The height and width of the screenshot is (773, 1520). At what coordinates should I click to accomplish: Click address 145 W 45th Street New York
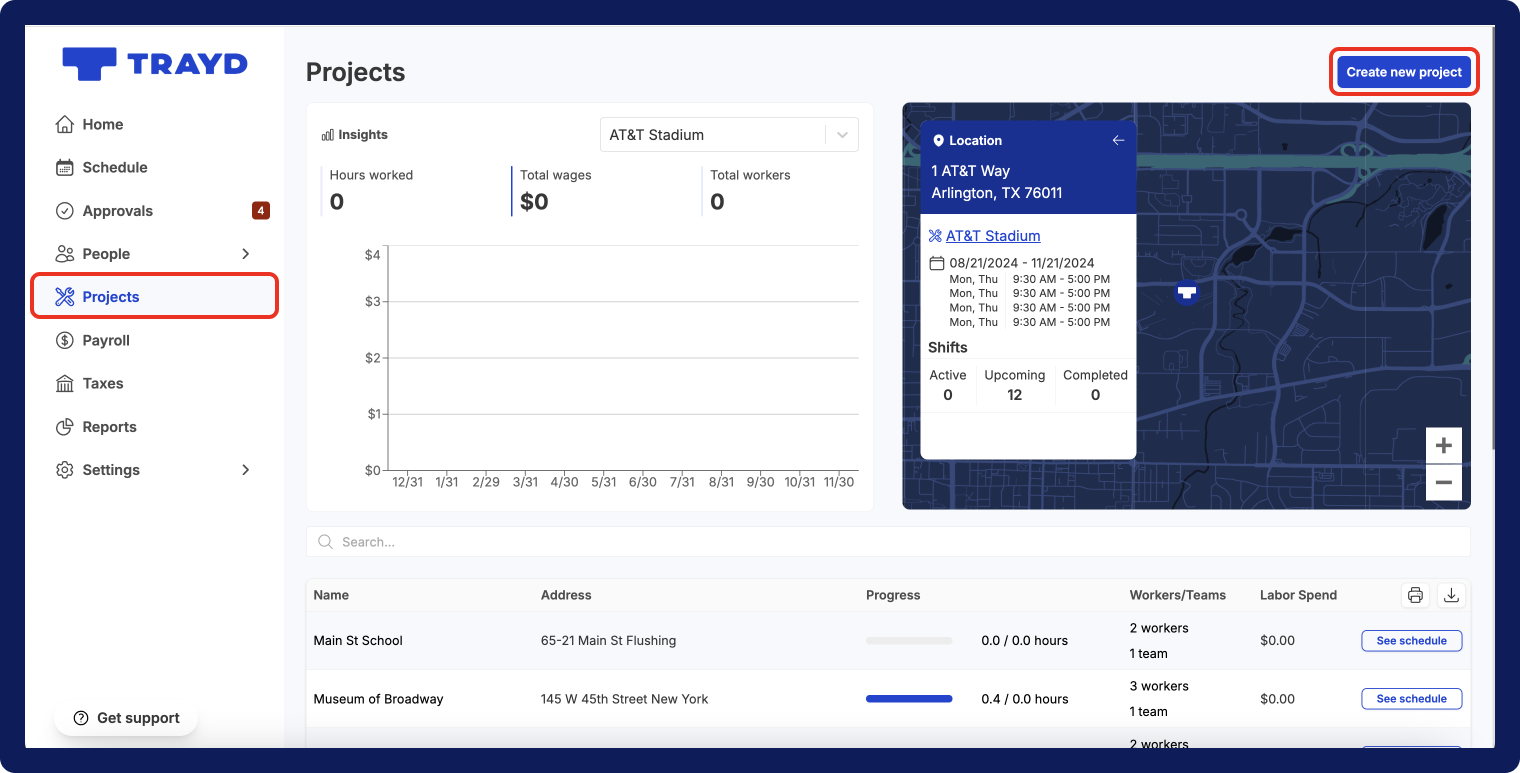pos(624,699)
